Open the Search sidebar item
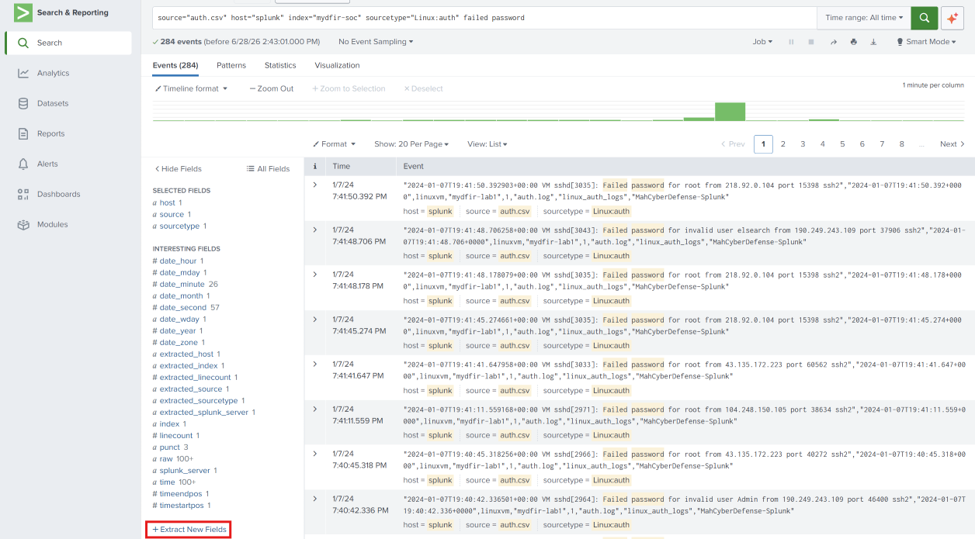 pos(68,43)
